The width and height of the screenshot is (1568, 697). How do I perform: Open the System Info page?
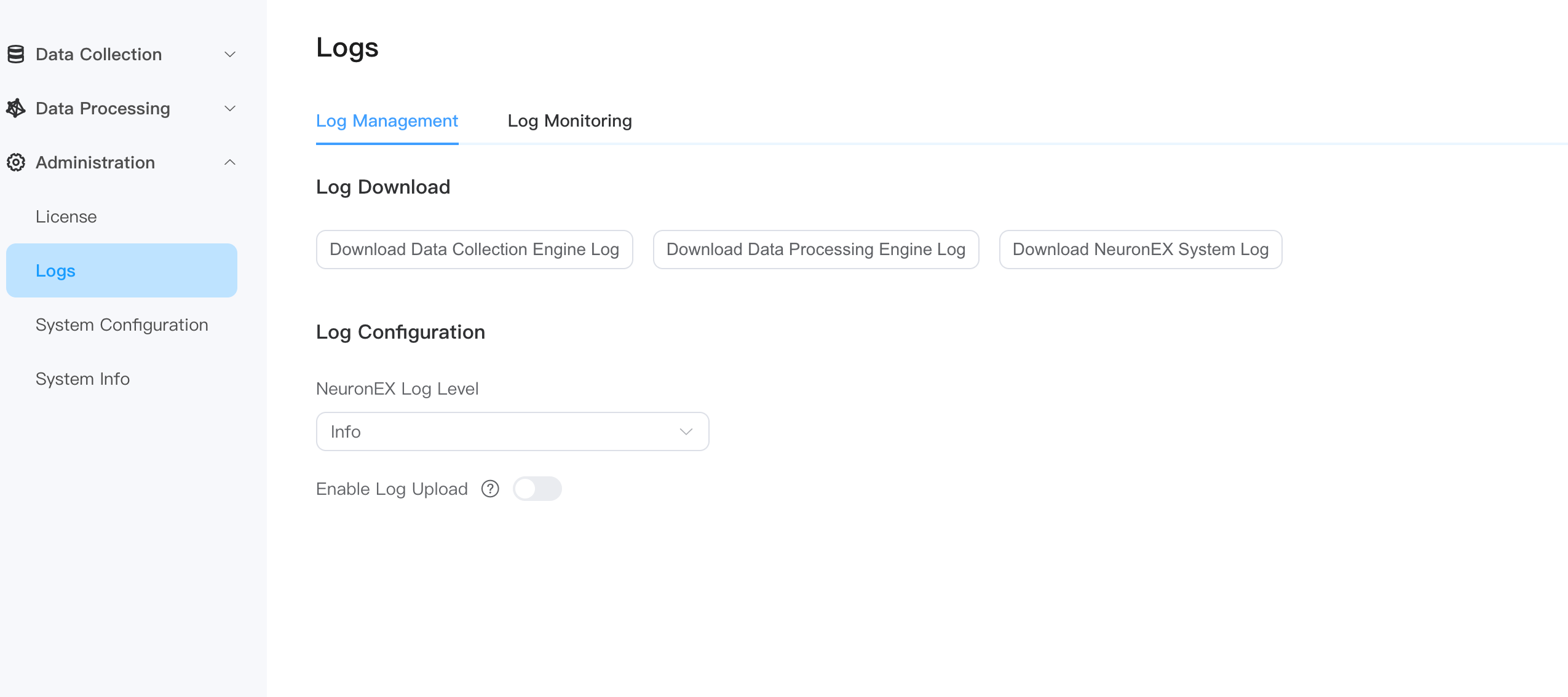point(82,379)
